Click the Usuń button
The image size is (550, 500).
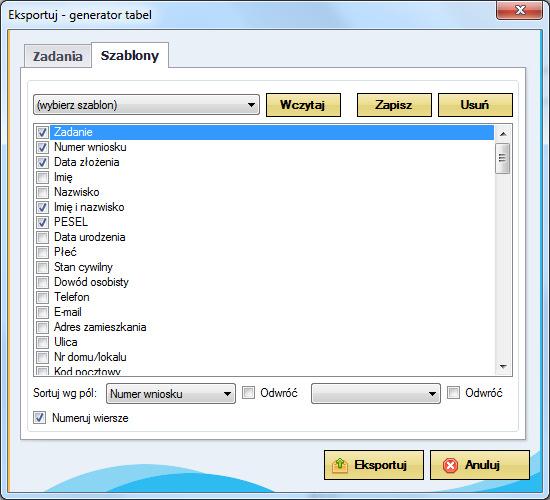tap(475, 105)
